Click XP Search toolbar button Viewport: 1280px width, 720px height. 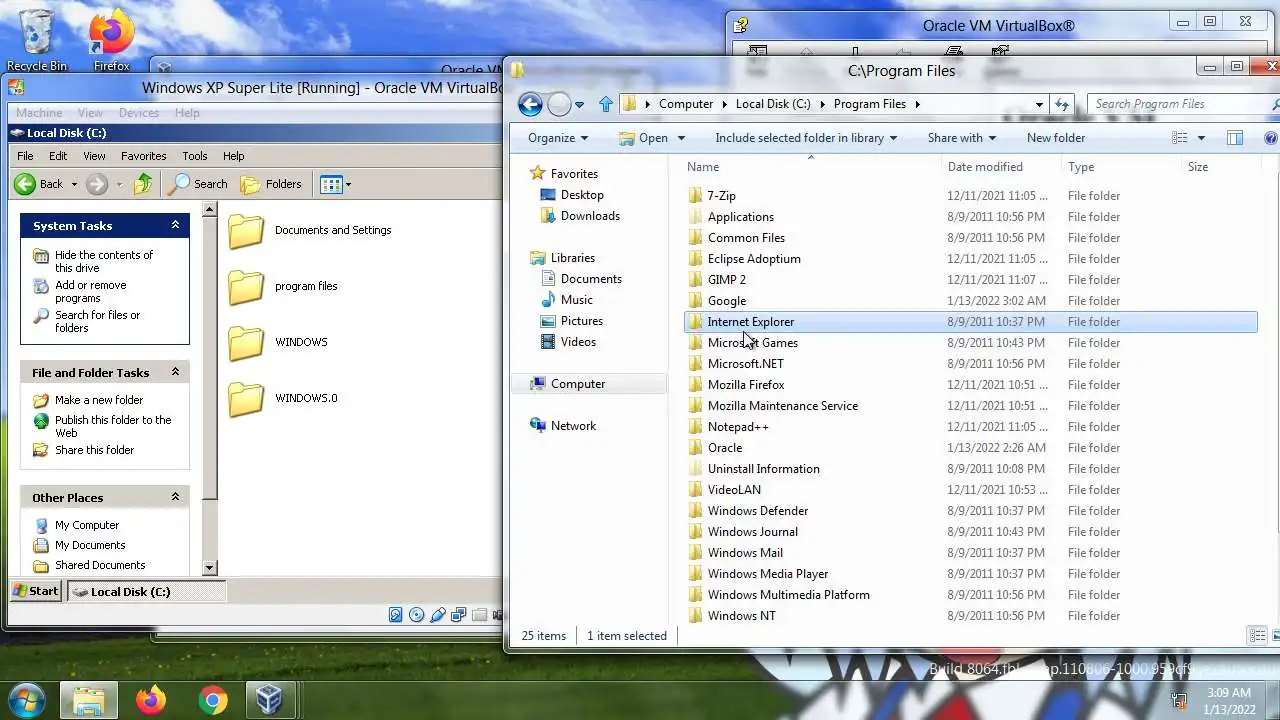pos(198,184)
